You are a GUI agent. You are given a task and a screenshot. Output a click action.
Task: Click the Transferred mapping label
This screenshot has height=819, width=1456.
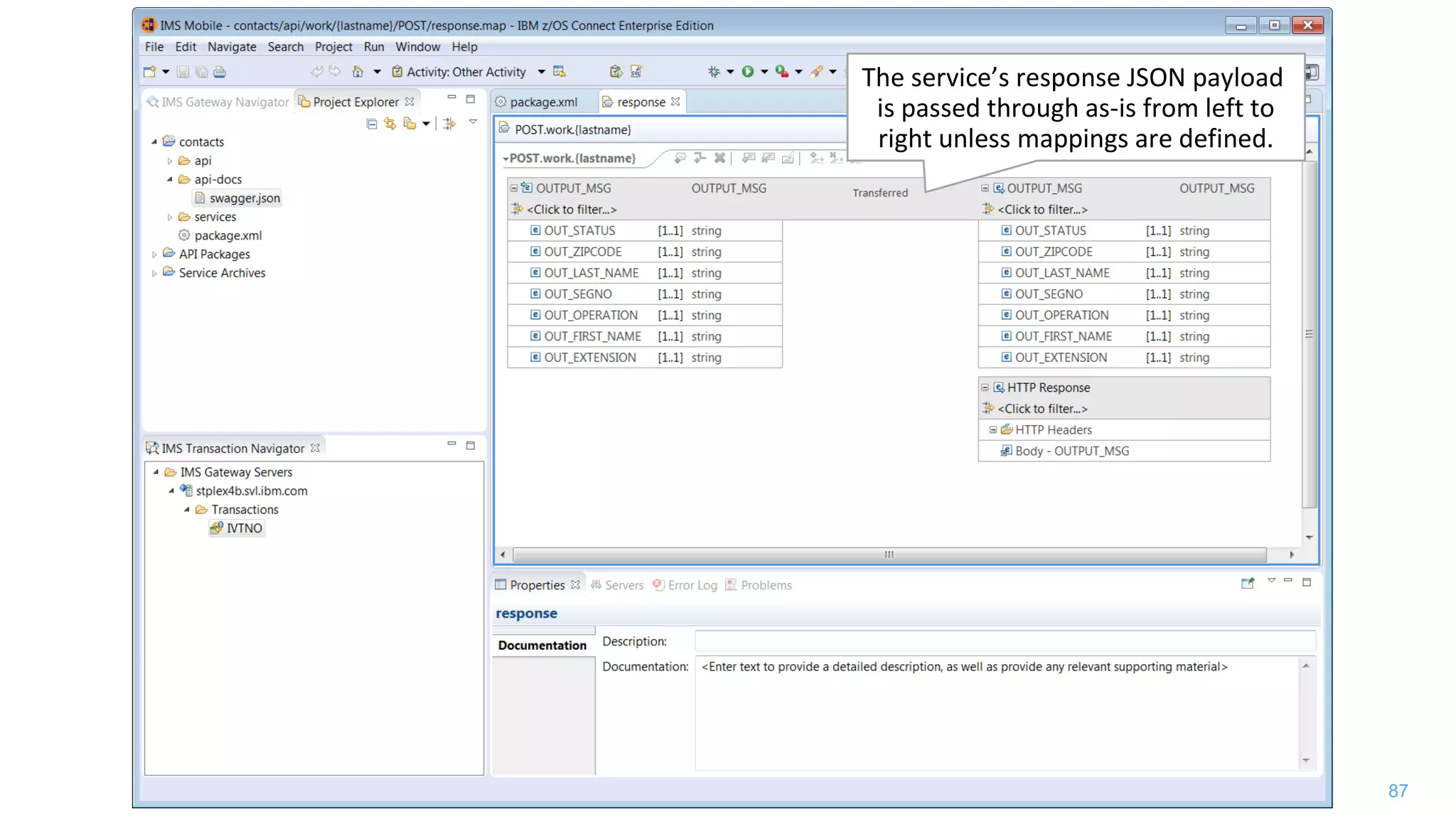tap(880, 193)
